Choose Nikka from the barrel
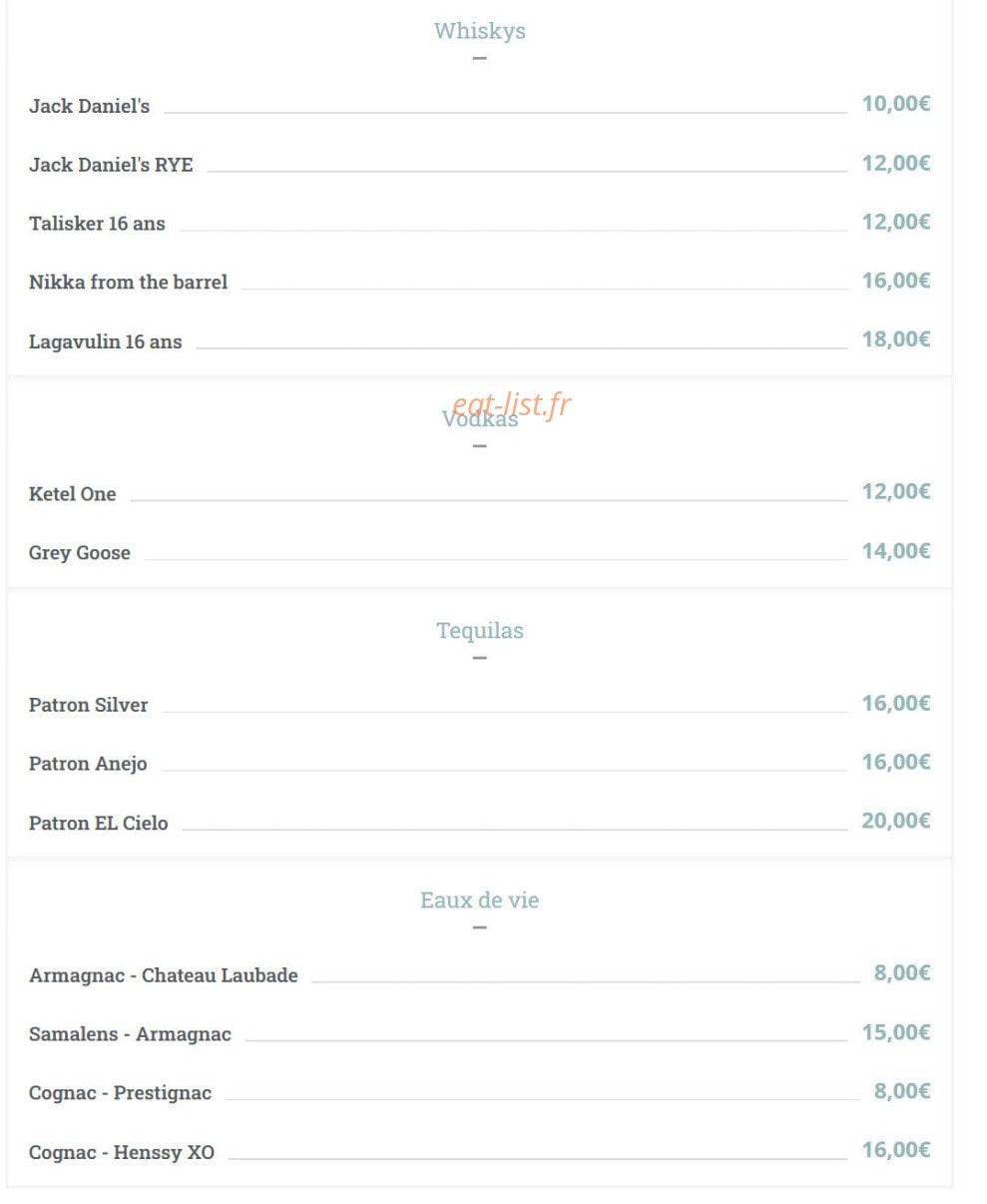This screenshot has width=987, height=1204. pos(128,283)
